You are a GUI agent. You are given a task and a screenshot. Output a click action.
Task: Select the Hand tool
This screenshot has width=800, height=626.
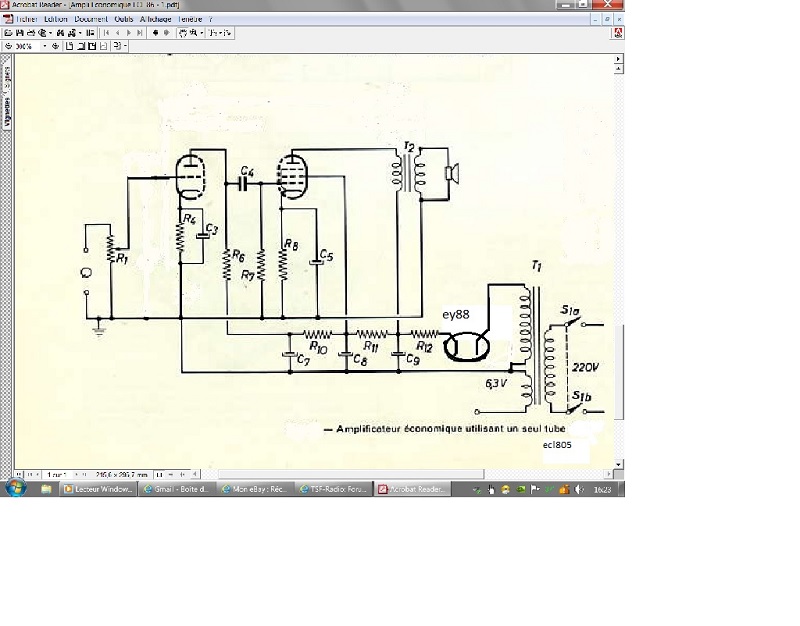point(183,33)
